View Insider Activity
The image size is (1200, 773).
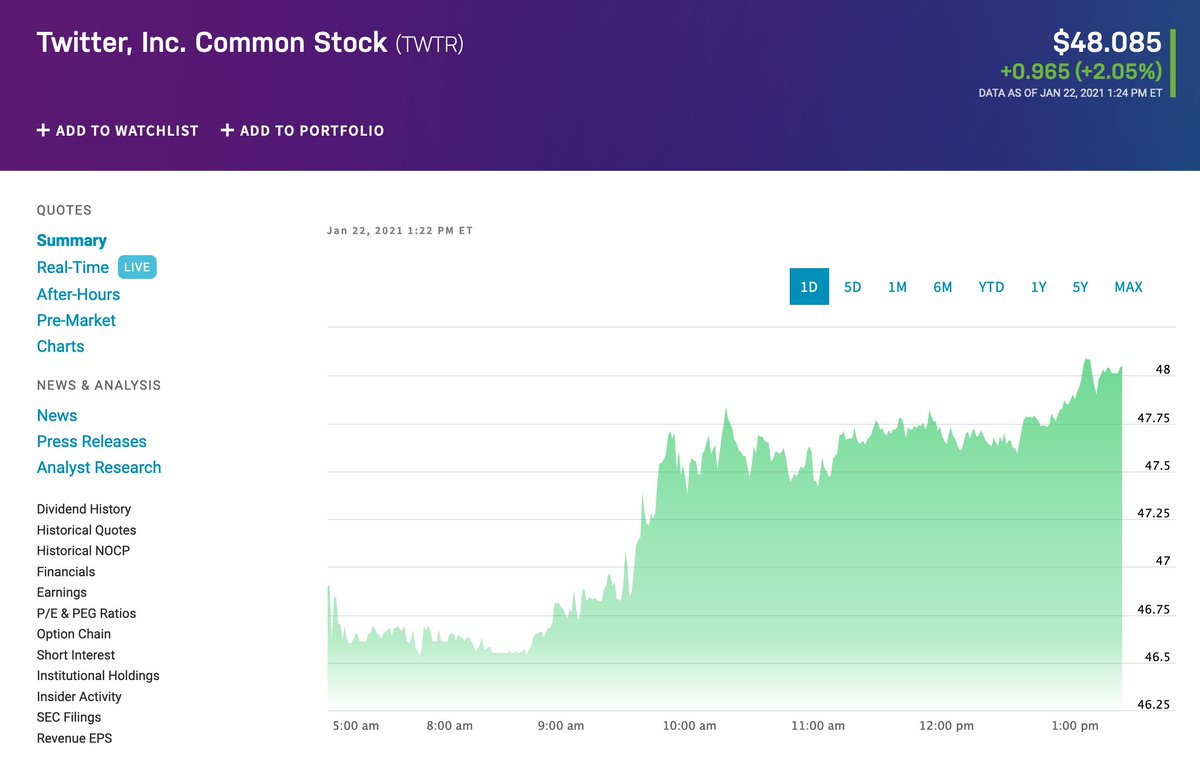pyautogui.click(x=79, y=697)
